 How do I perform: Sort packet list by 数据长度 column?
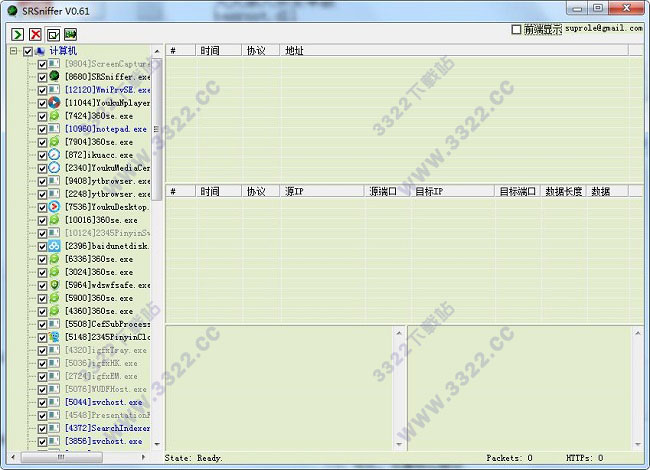pos(564,191)
